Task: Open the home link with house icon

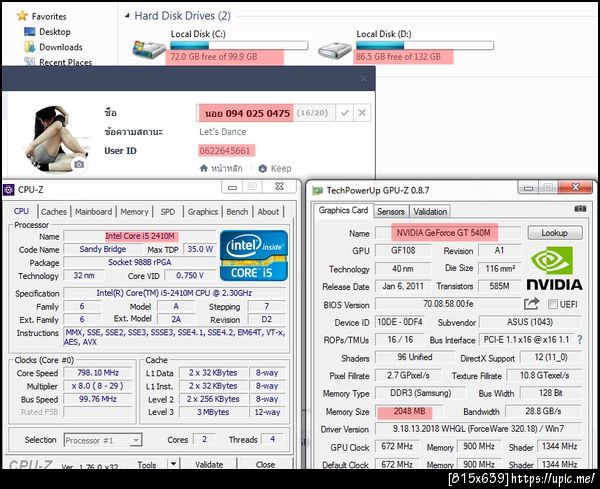Action: (x=221, y=168)
